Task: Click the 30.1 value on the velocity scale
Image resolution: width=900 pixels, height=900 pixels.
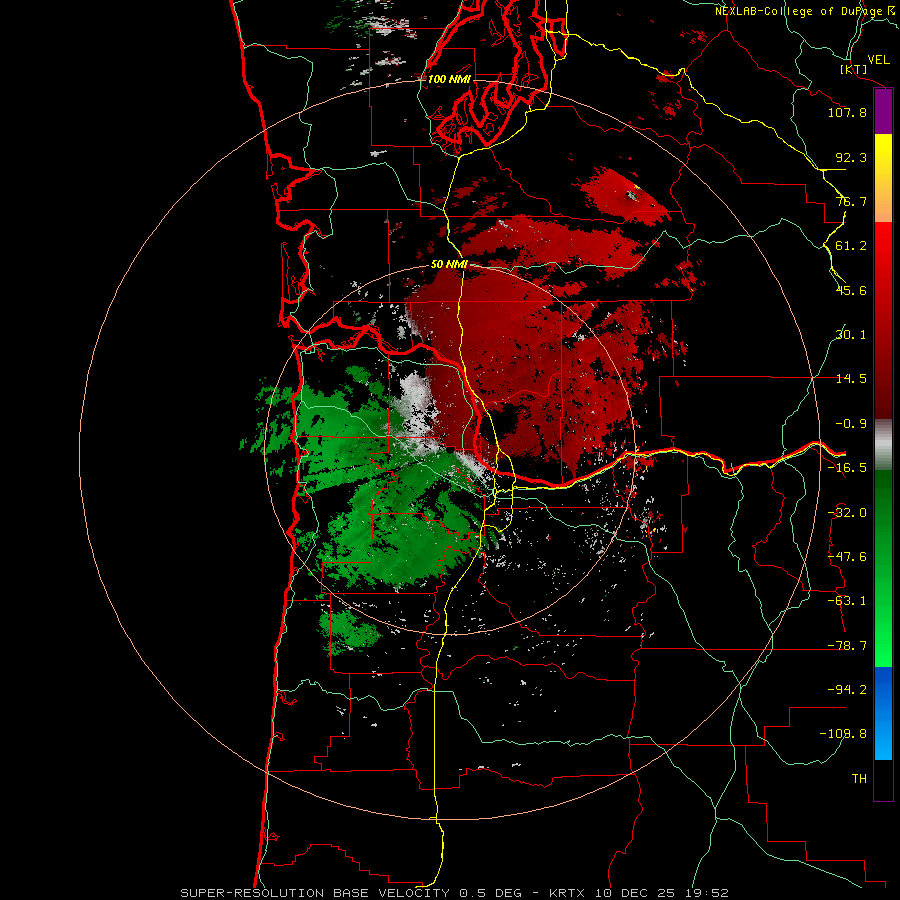Action: point(851,335)
